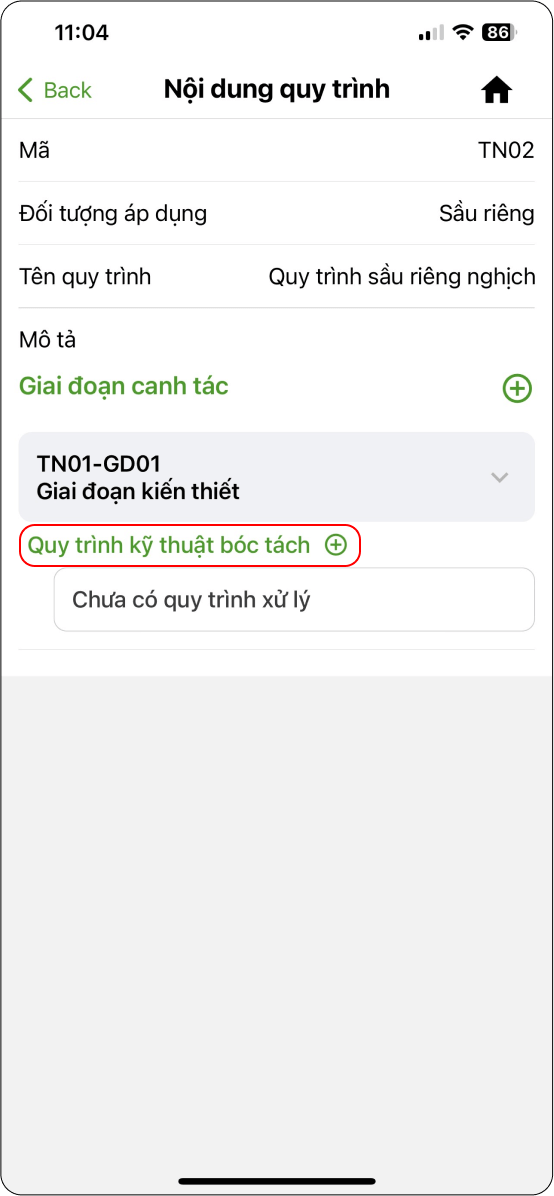Tap the Back text label

[67, 90]
